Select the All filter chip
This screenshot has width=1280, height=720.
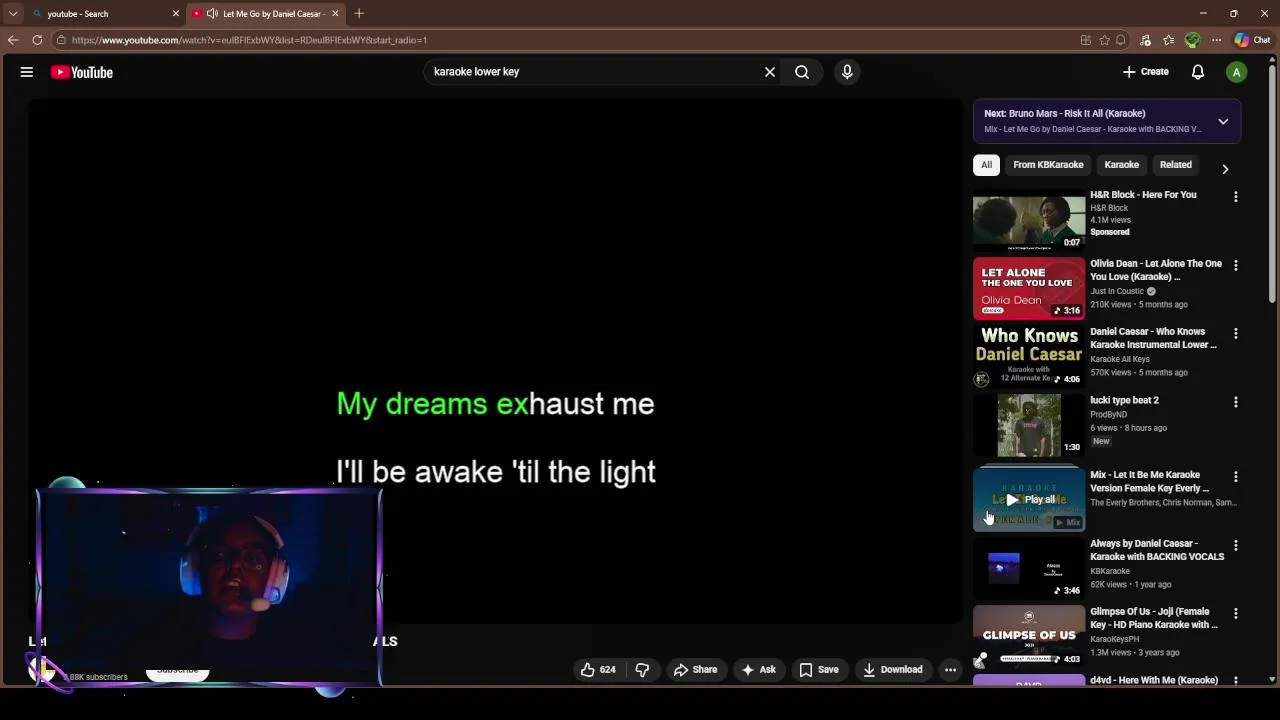(x=986, y=165)
